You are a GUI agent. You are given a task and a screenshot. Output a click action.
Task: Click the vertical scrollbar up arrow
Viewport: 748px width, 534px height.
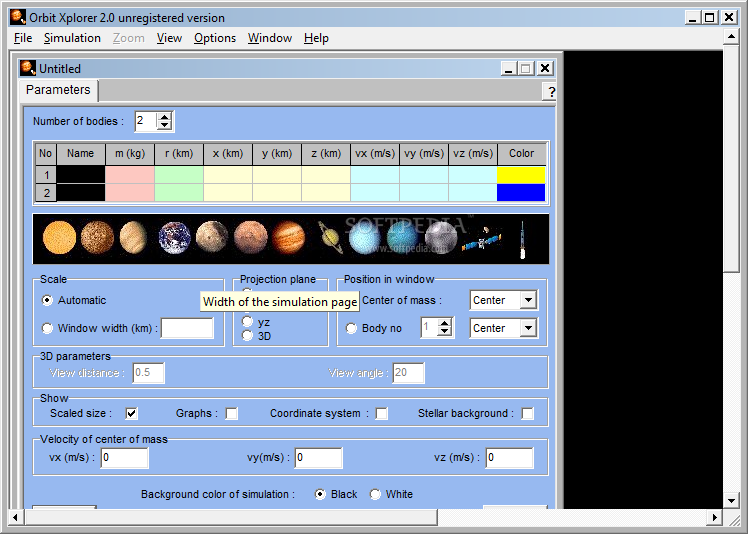(731, 37)
